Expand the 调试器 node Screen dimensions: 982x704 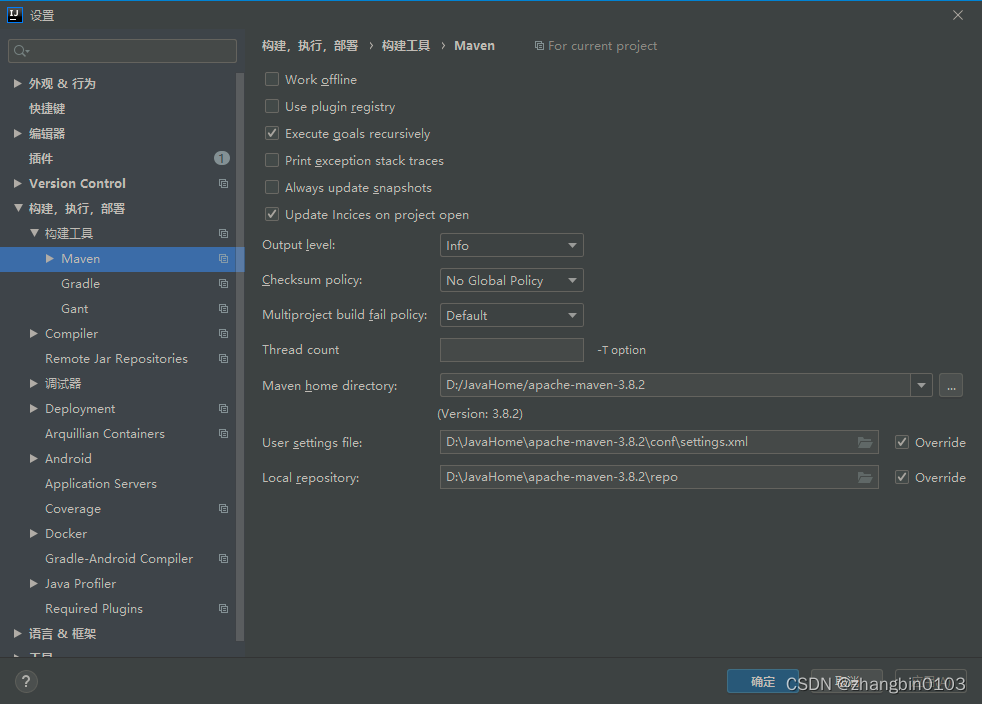(x=34, y=383)
